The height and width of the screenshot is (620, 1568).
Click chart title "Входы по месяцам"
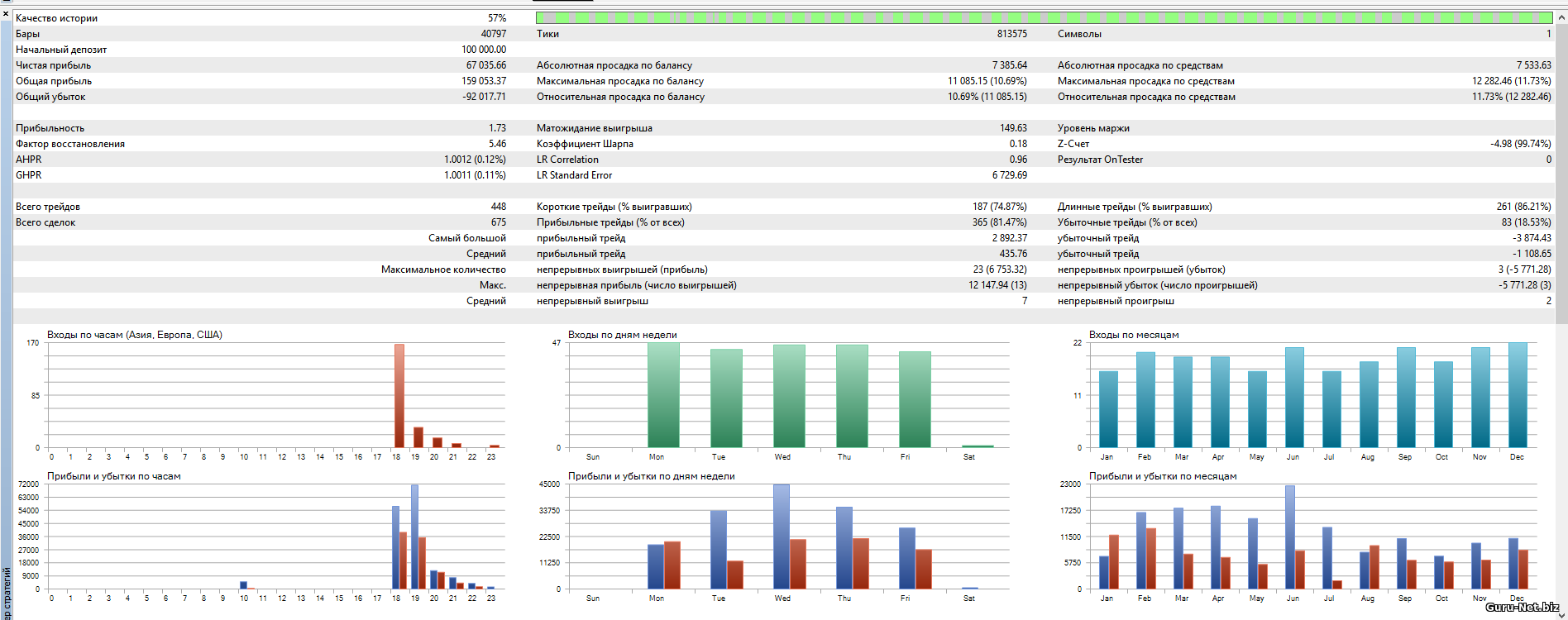click(x=1134, y=335)
